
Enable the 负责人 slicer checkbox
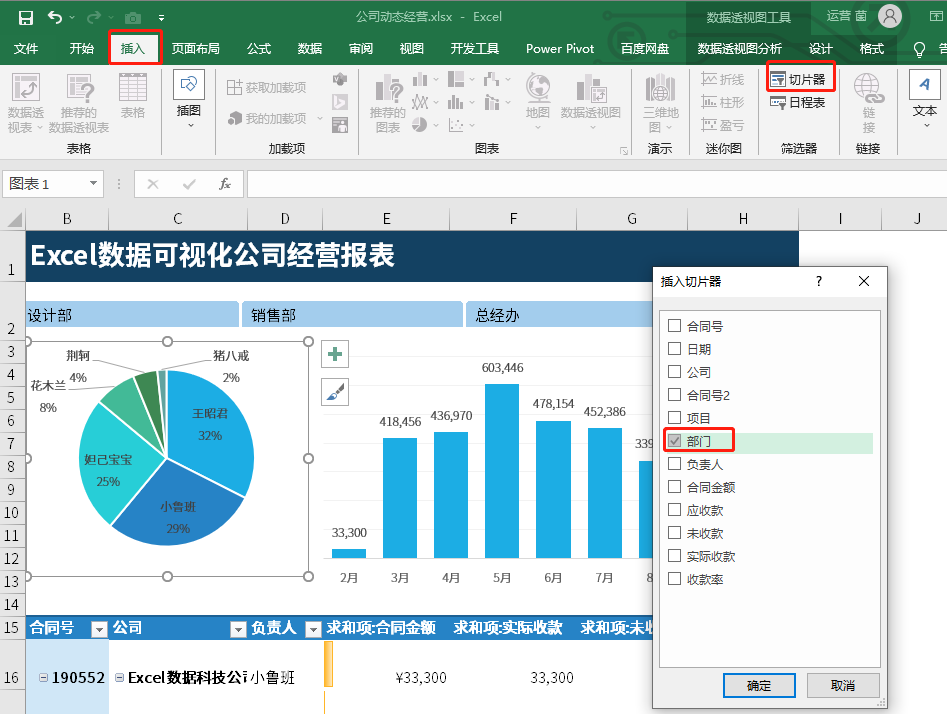click(675, 464)
